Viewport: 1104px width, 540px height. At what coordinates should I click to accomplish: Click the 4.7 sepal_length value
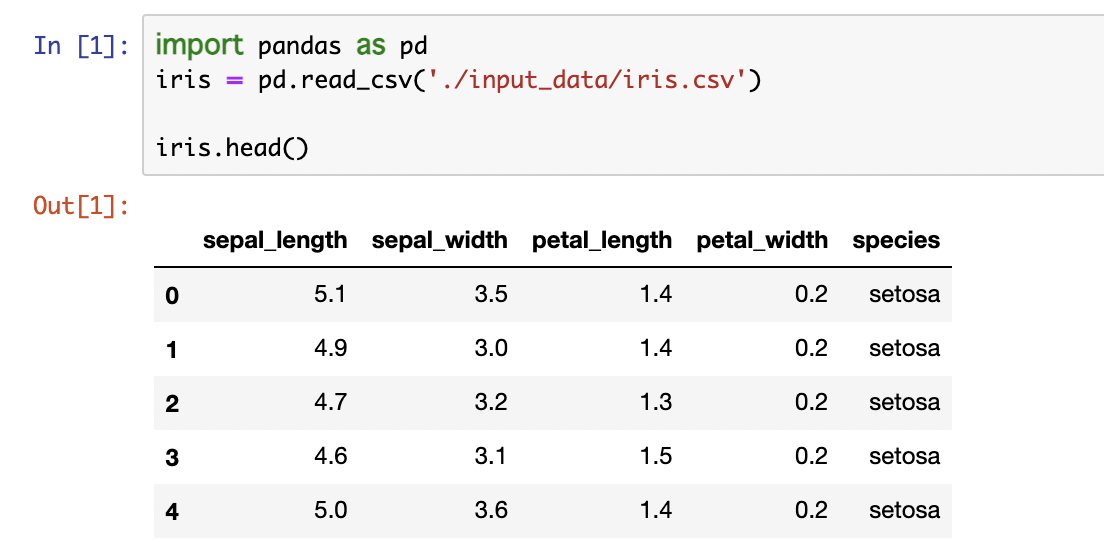point(330,403)
